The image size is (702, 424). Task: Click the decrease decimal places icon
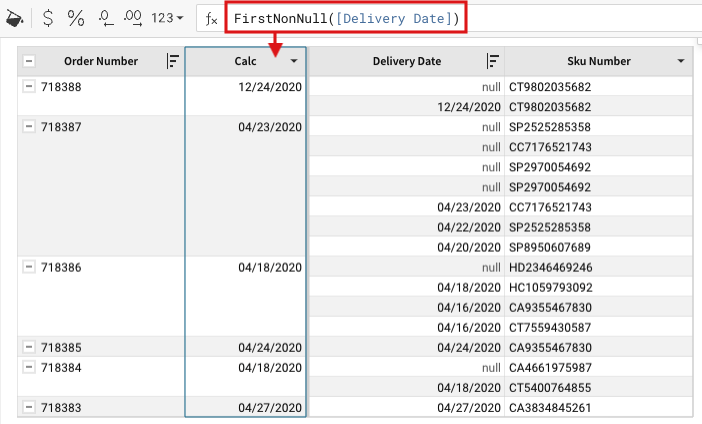point(106,18)
